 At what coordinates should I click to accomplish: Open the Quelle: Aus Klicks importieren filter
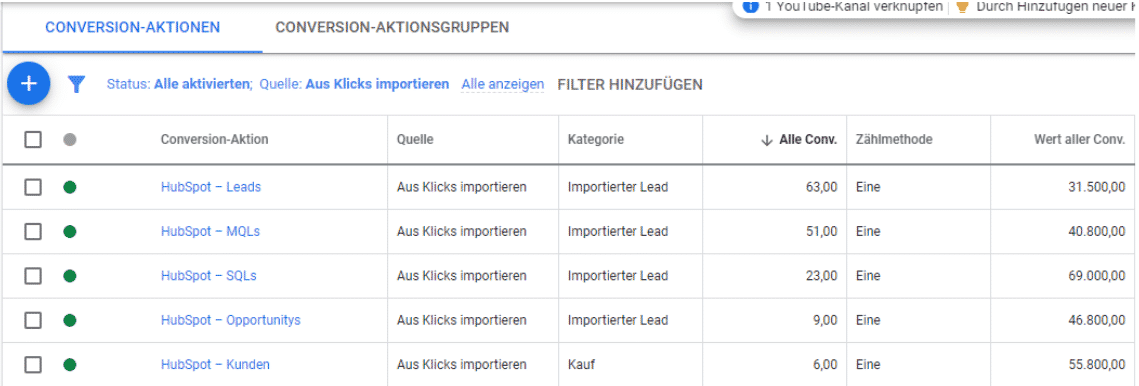354,84
